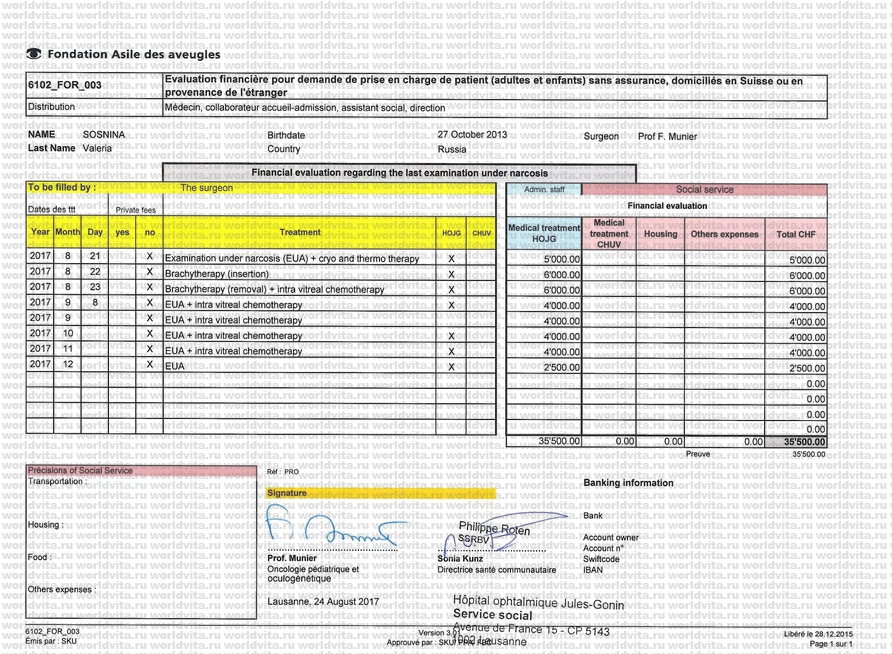Click the pink 'Précisions of Social Service' header

click(141, 471)
